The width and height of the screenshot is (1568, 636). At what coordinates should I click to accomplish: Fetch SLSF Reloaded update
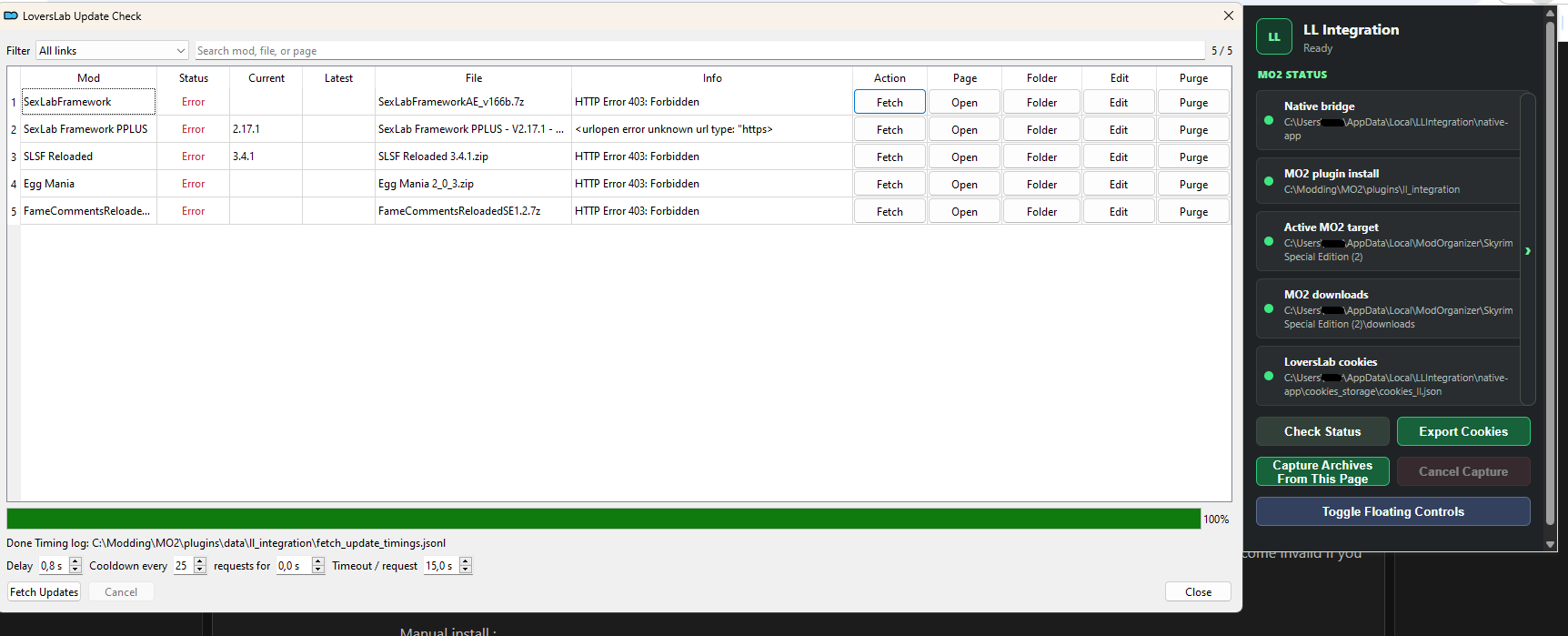tap(890, 156)
